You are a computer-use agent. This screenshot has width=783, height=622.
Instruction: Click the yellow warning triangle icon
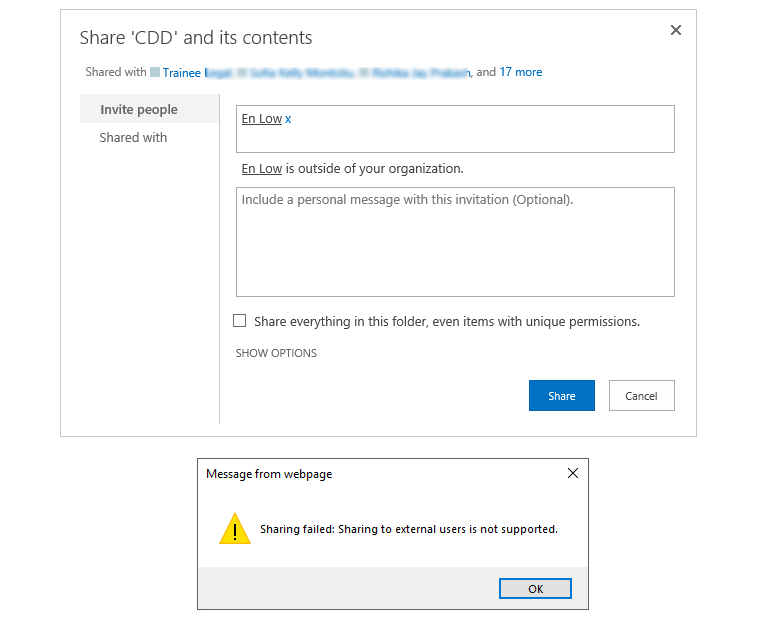[x=235, y=528]
